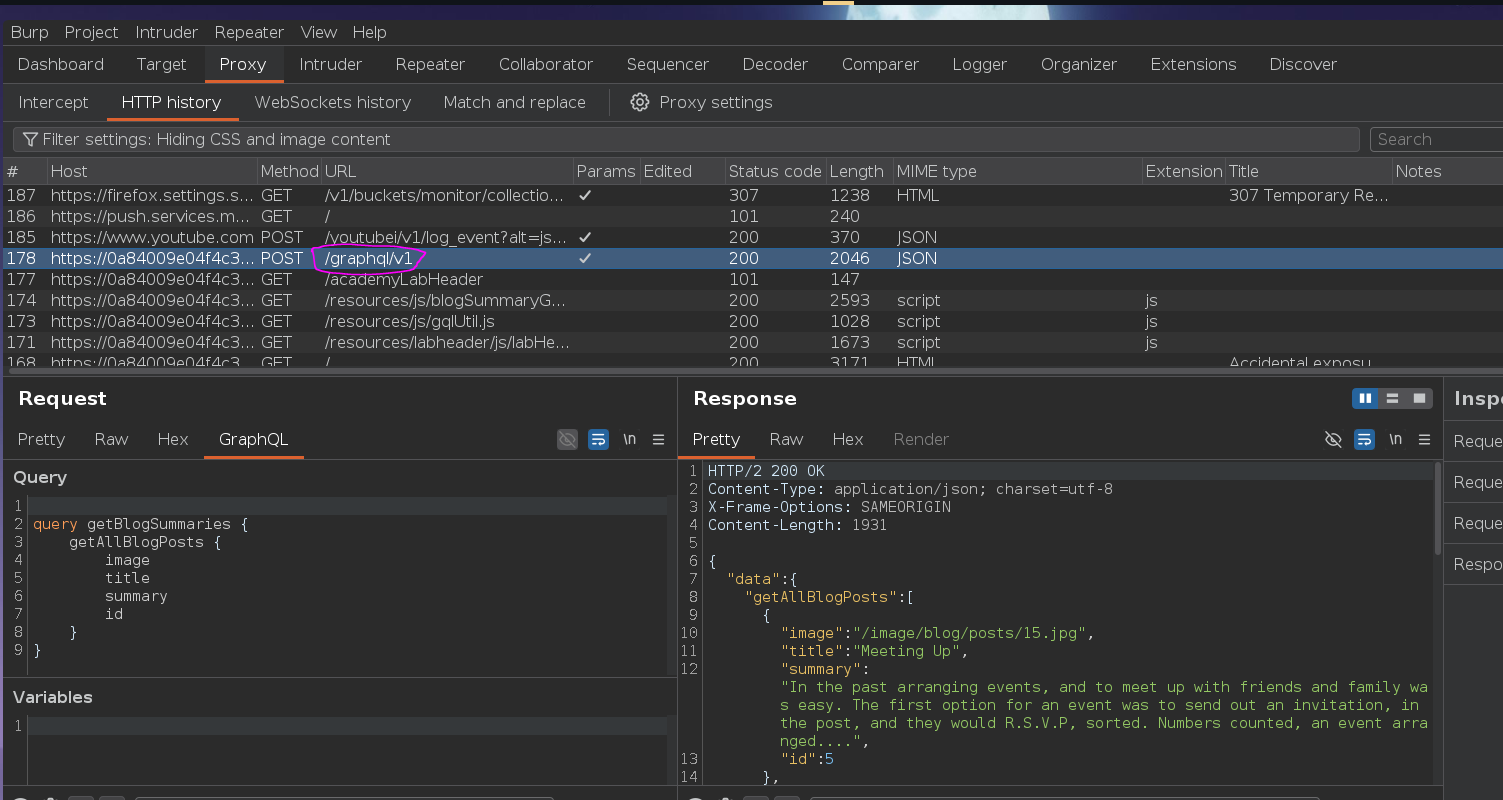Select combined tabbed layout icon
This screenshot has width=1503, height=800.
pyautogui.click(x=1419, y=398)
